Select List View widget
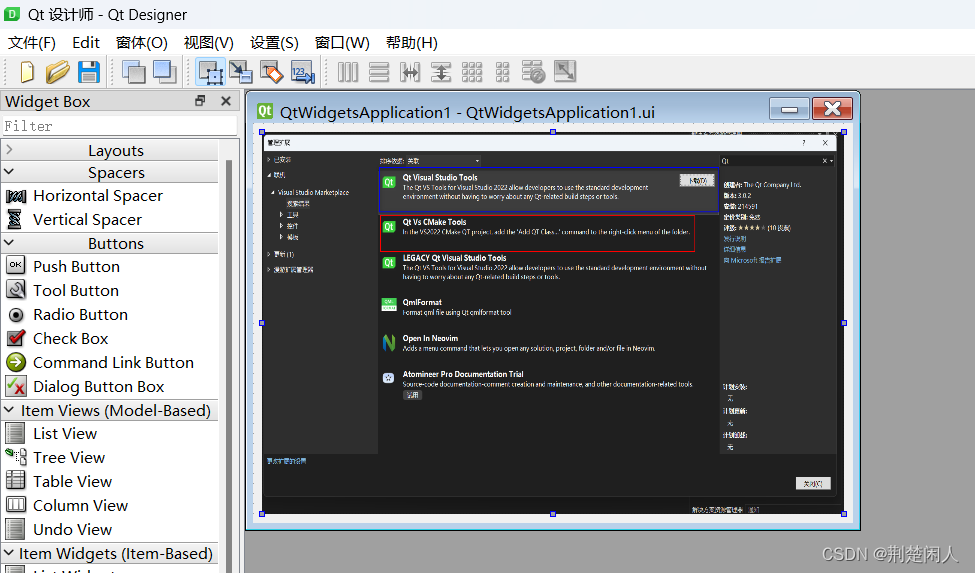The image size is (975, 573). [x=65, y=434]
